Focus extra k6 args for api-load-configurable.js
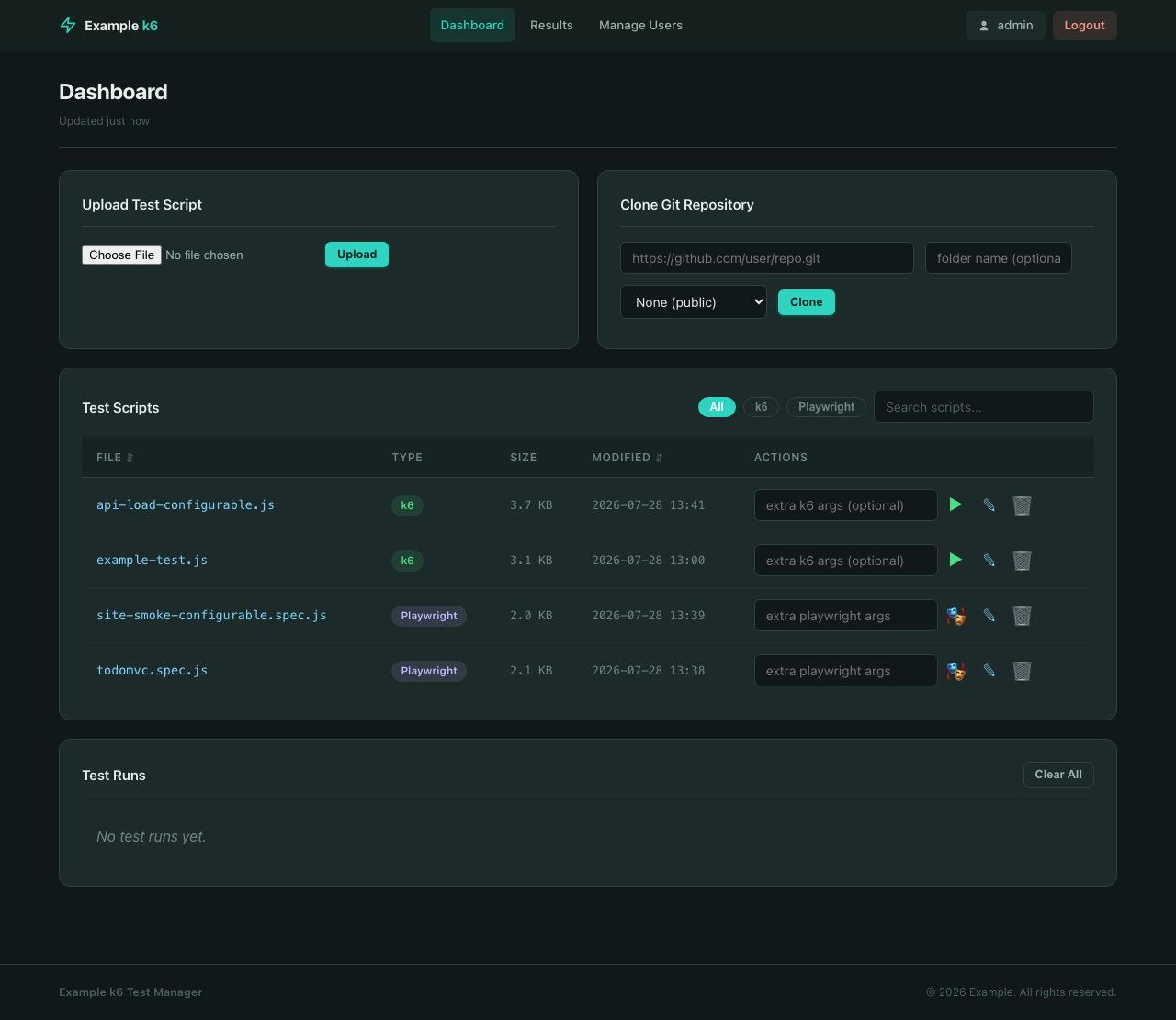Image resolution: width=1176 pixels, height=1020 pixels. (846, 505)
